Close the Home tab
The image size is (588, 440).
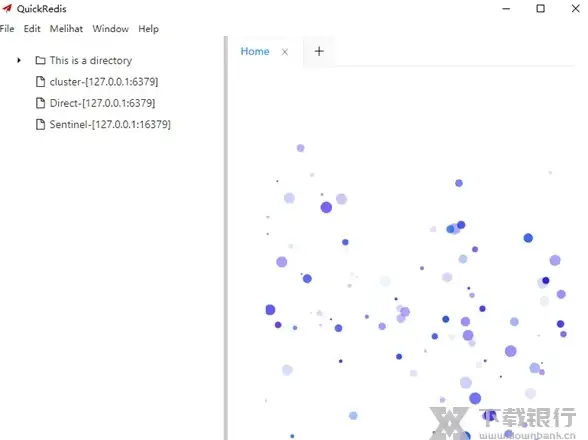(x=285, y=52)
